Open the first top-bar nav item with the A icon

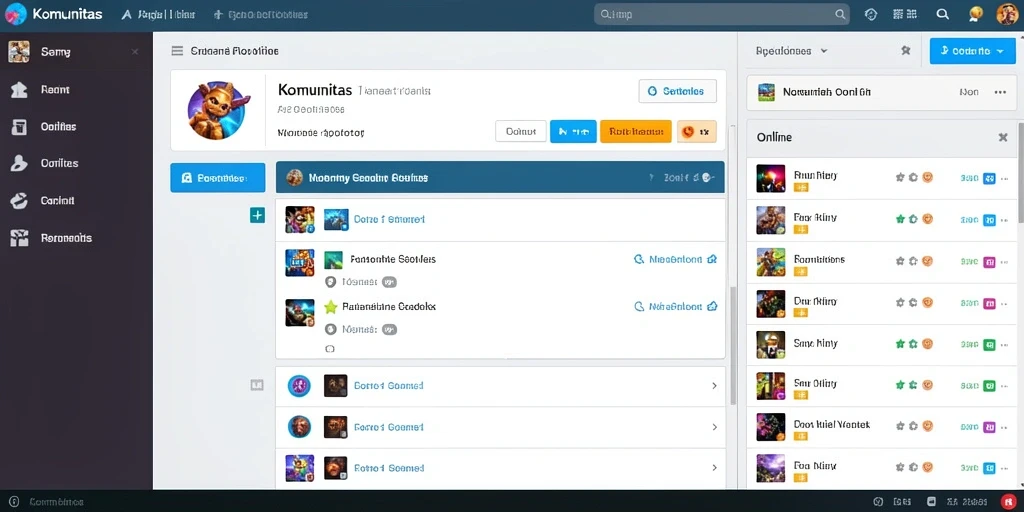click(158, 14)
